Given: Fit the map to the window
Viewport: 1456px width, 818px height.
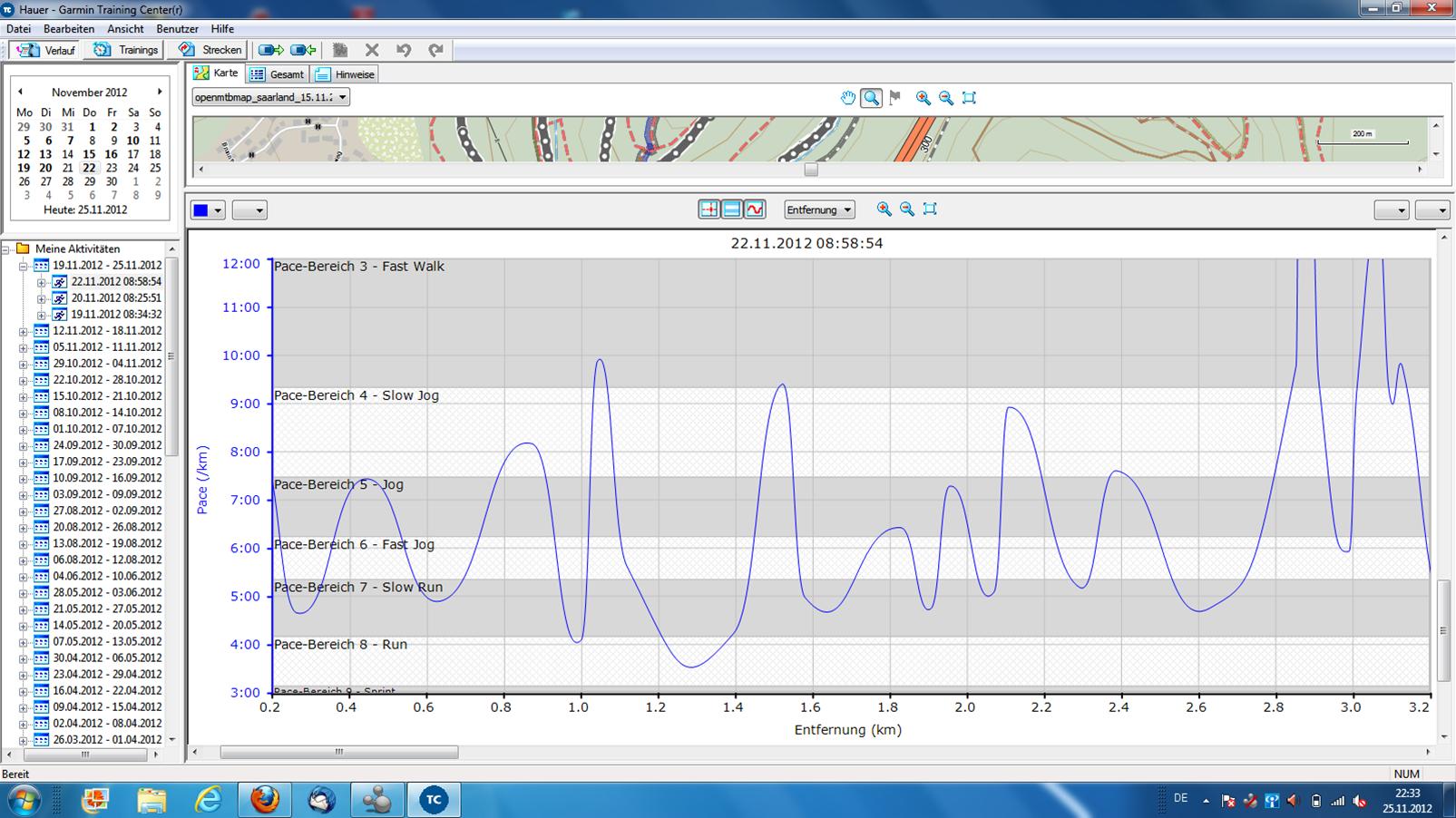Looking at the screenshot, I should point(969,98).
